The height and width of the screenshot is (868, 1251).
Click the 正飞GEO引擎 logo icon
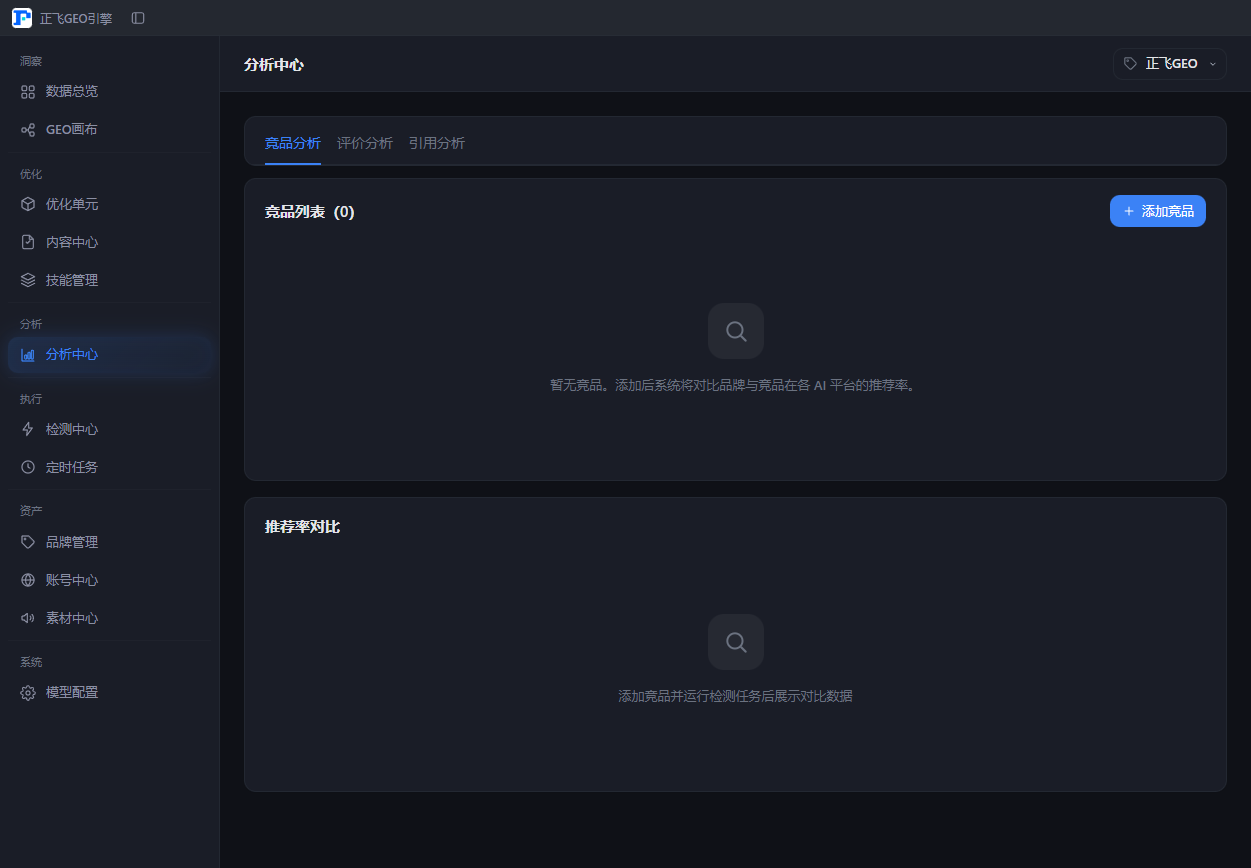pos(22,18)
